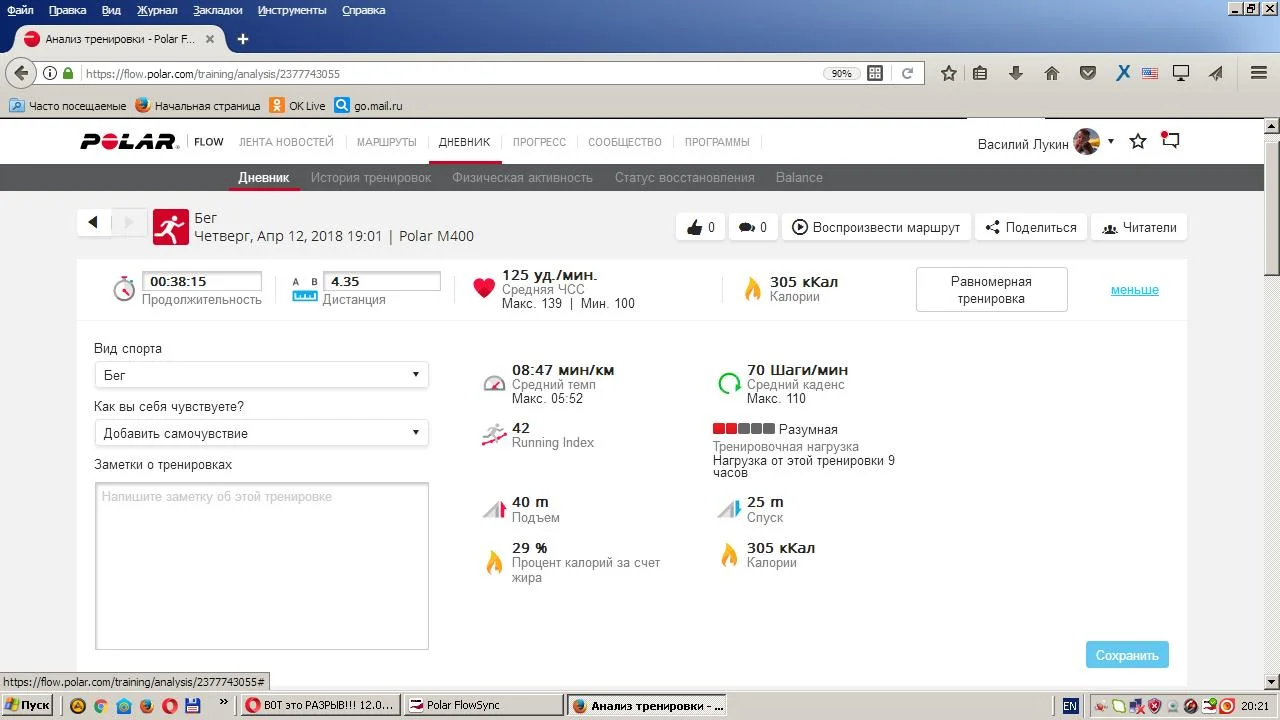The width and height of the screenshot is (1280, 720).
Task: Click Равномерная тренировка button
Action: click(991, 290)
